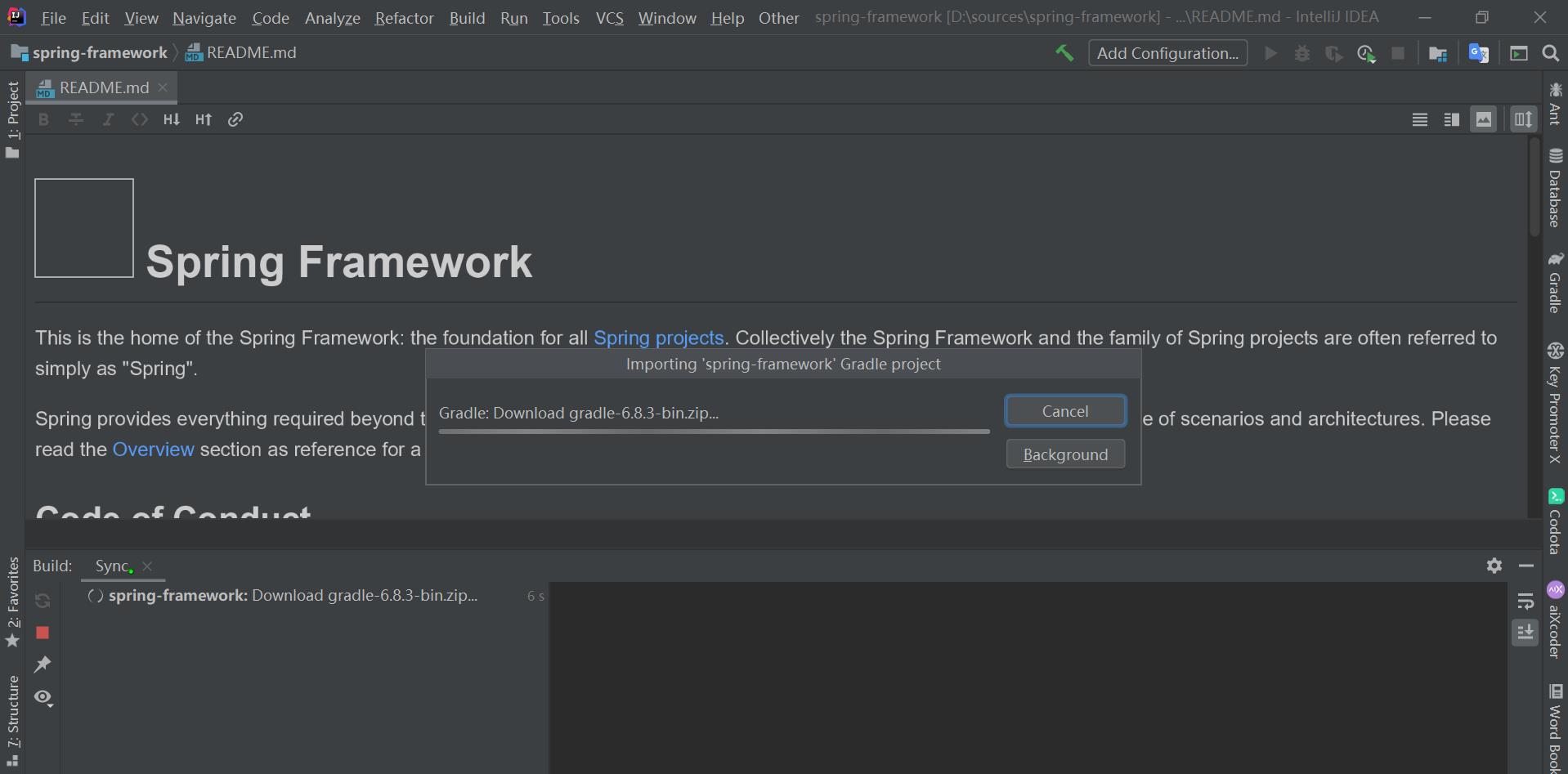Send Gradle import to Background
Image resolution: width=1568 pixels, height=774 pixels.
(x=1065, y=454)
